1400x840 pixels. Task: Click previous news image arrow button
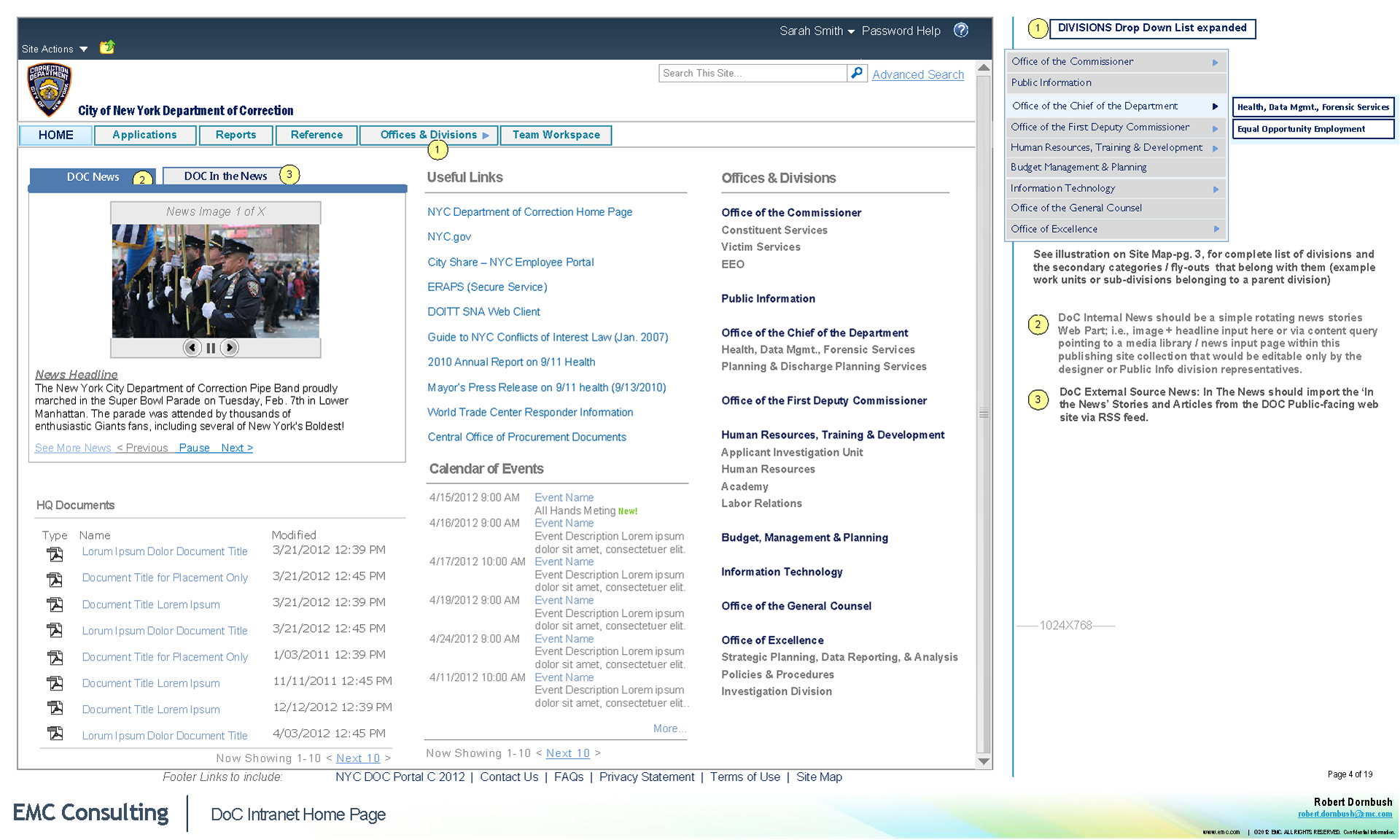point(192,348)
